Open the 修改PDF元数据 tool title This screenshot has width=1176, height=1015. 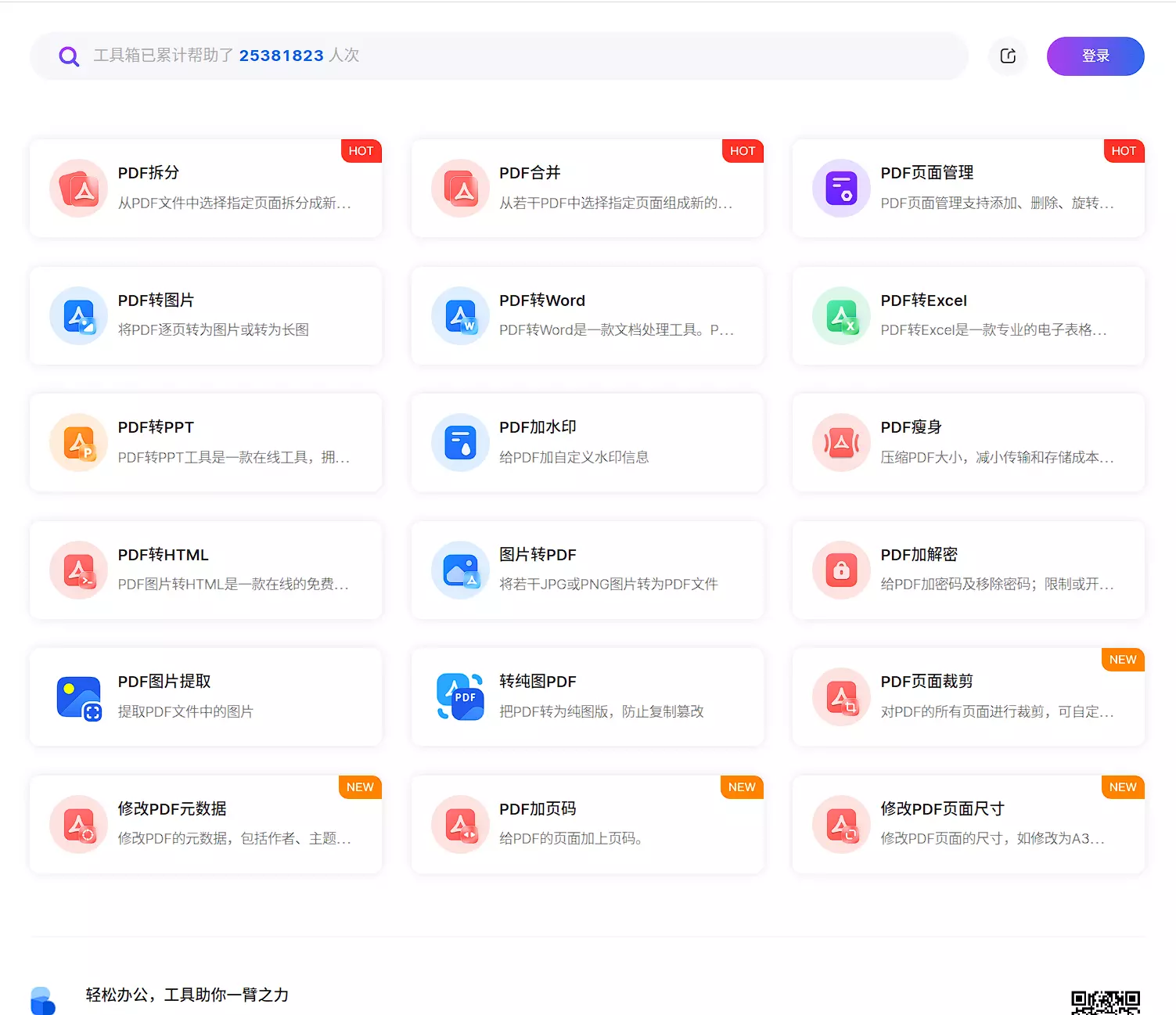pyautogui.click(x=172, y=809)
